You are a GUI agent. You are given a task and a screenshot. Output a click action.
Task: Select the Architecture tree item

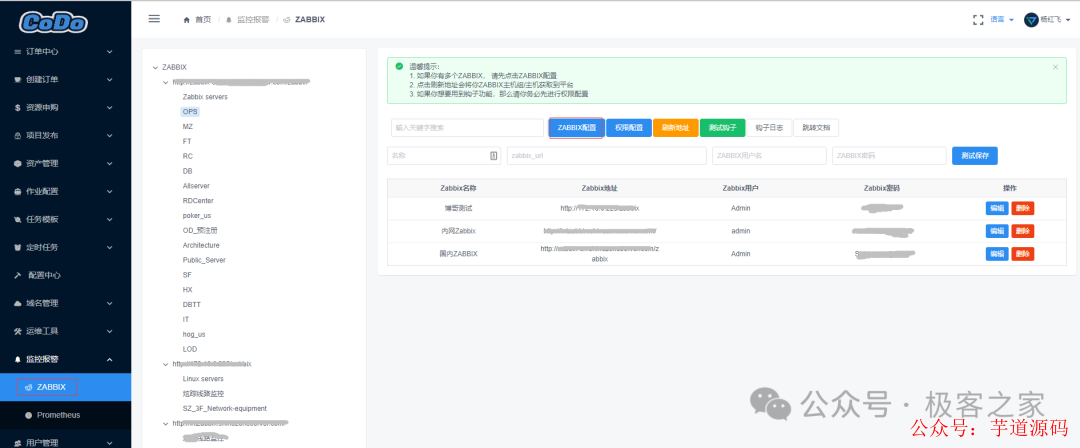[x=201, y=245]
